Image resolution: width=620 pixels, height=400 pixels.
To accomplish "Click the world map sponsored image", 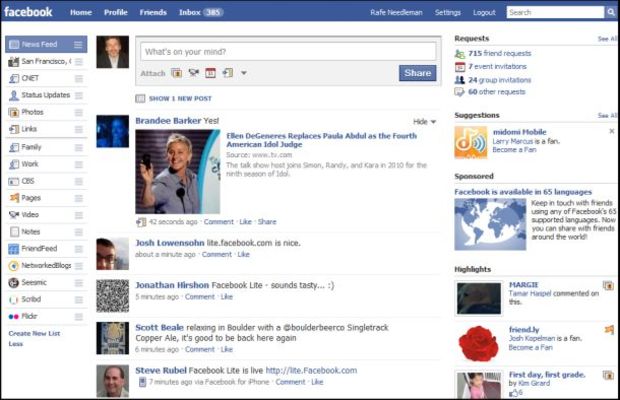I will pyautogui.click(x=490, y=225).
